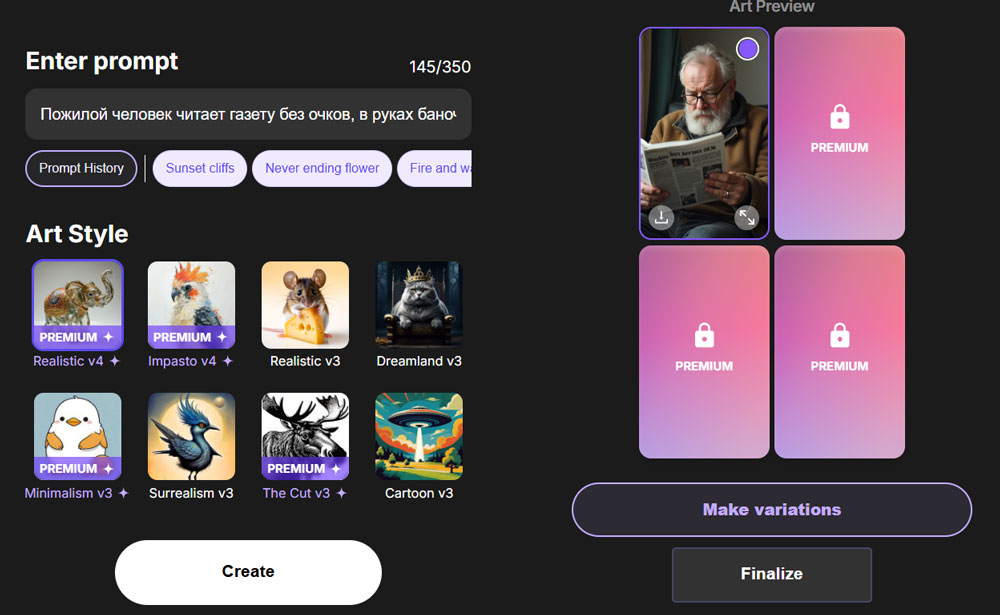
Task: Choose Surrealism v3 bird style
Action: [x=191, y=436]
